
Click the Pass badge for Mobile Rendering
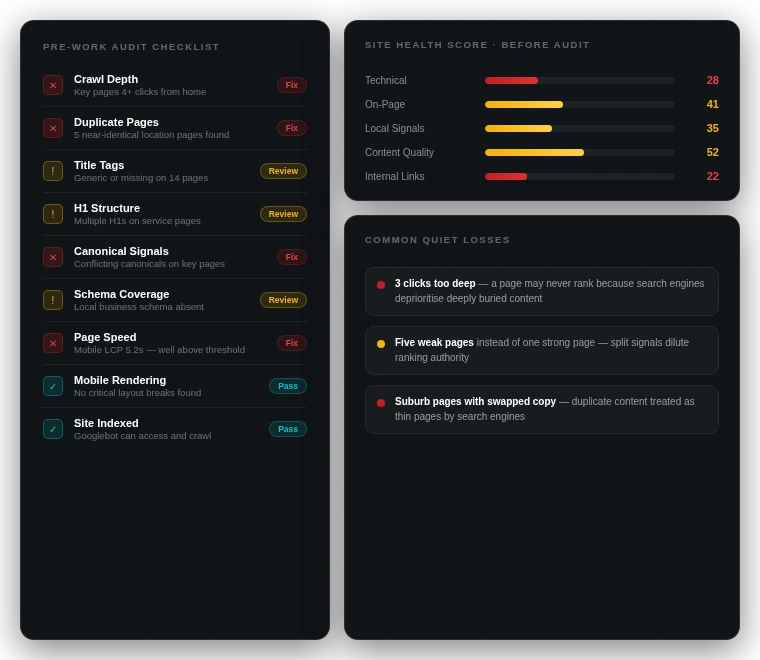(287, 386)
